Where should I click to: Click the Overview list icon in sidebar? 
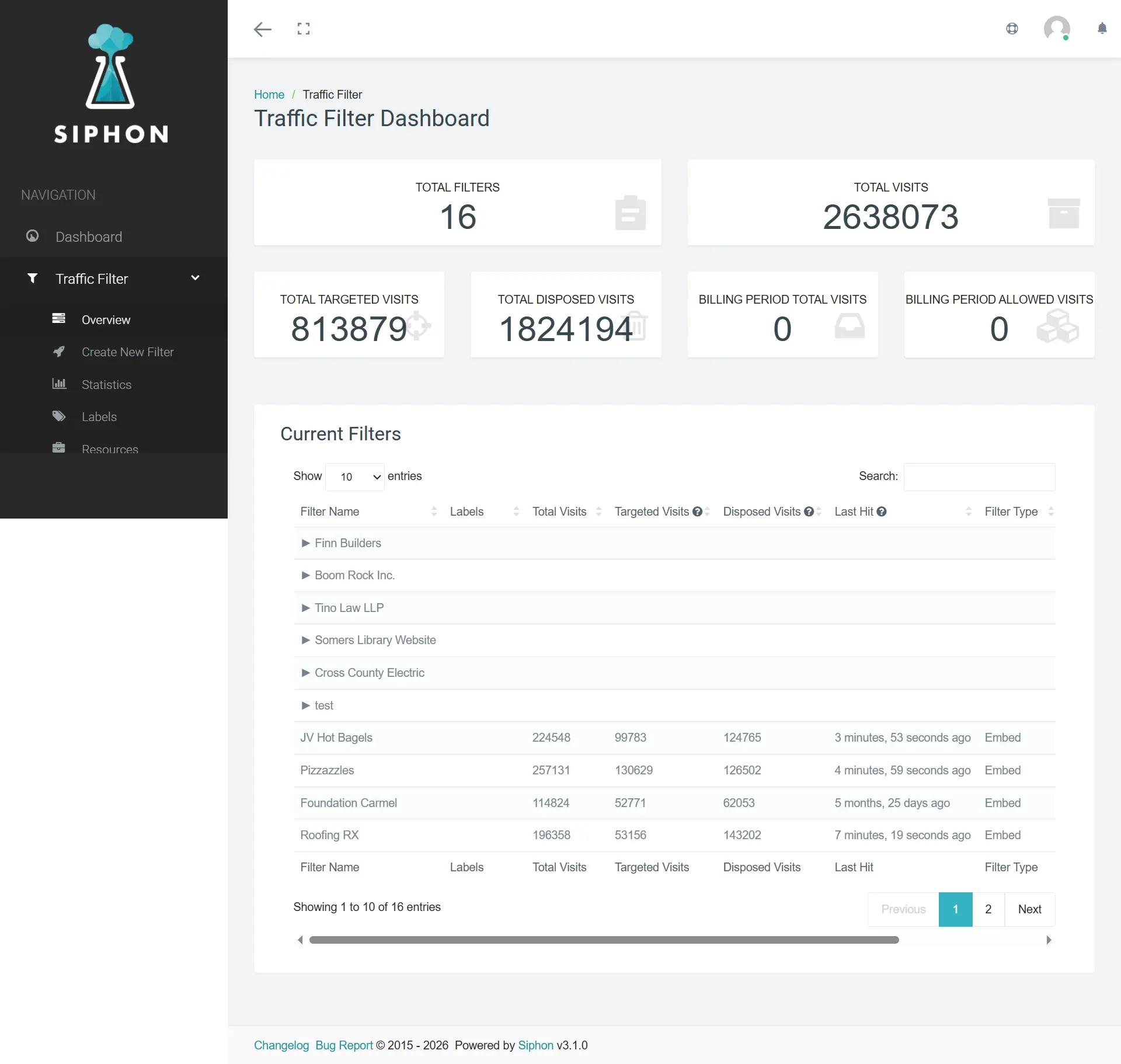coord(58,319)
